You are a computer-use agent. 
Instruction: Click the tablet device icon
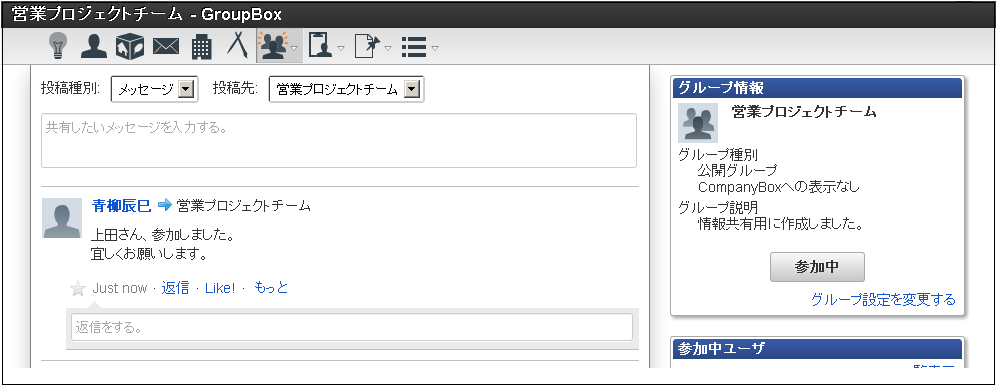[x=320, y=46]
